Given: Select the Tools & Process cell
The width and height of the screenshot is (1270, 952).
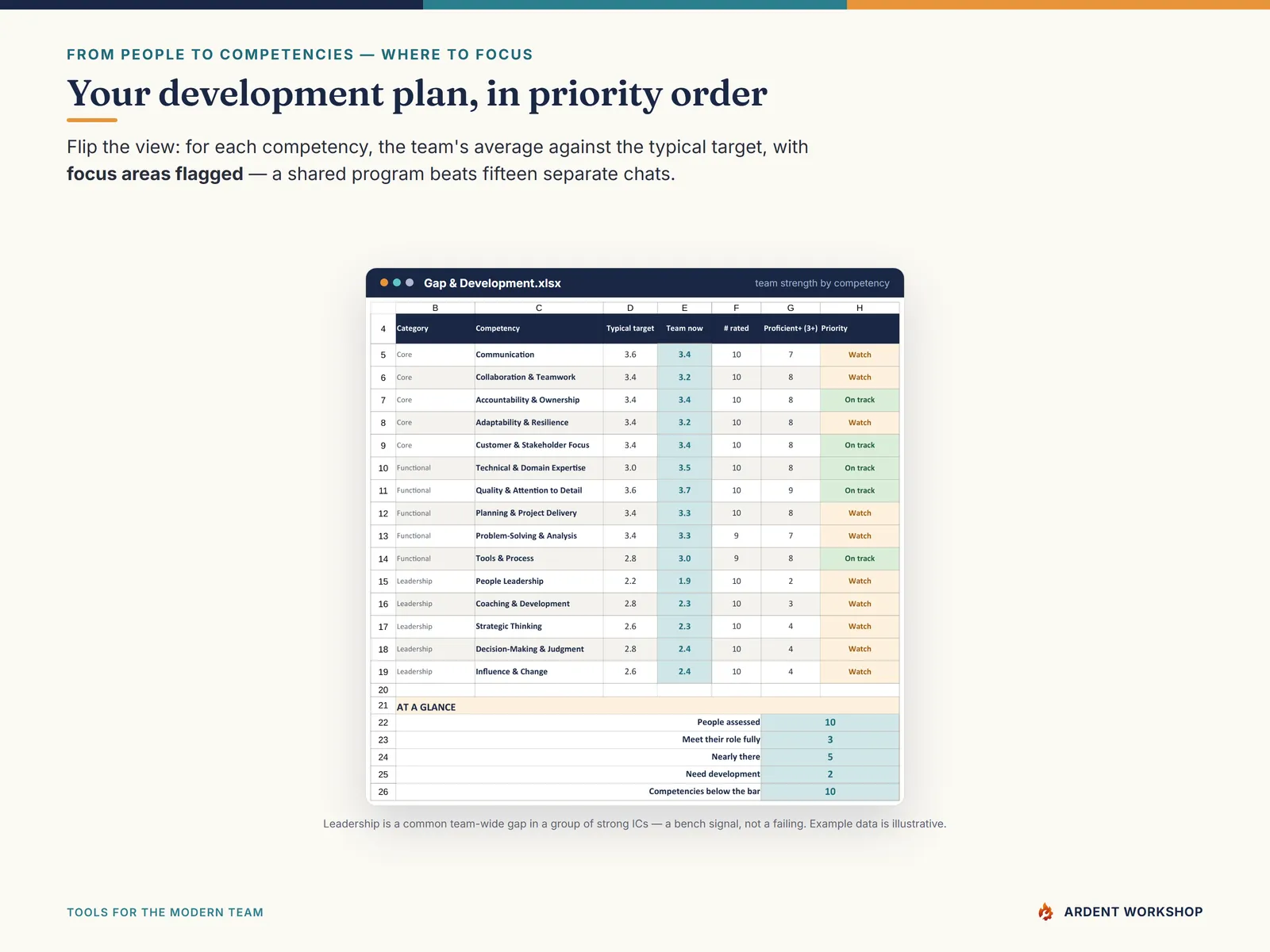Looking at the screenshot, I should tap(539, 559).
